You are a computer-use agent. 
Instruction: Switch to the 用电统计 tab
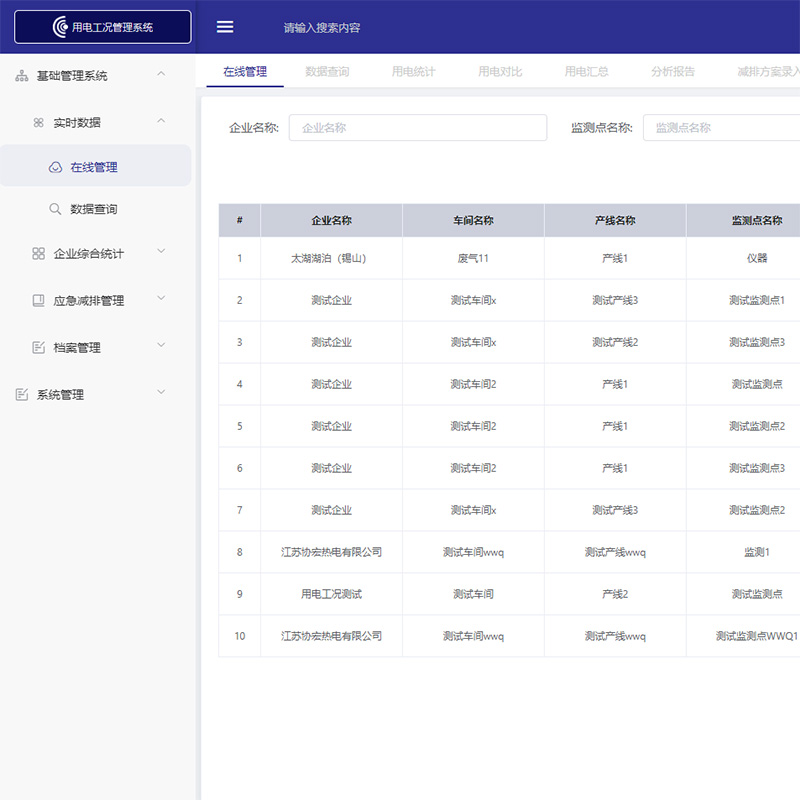413,71
